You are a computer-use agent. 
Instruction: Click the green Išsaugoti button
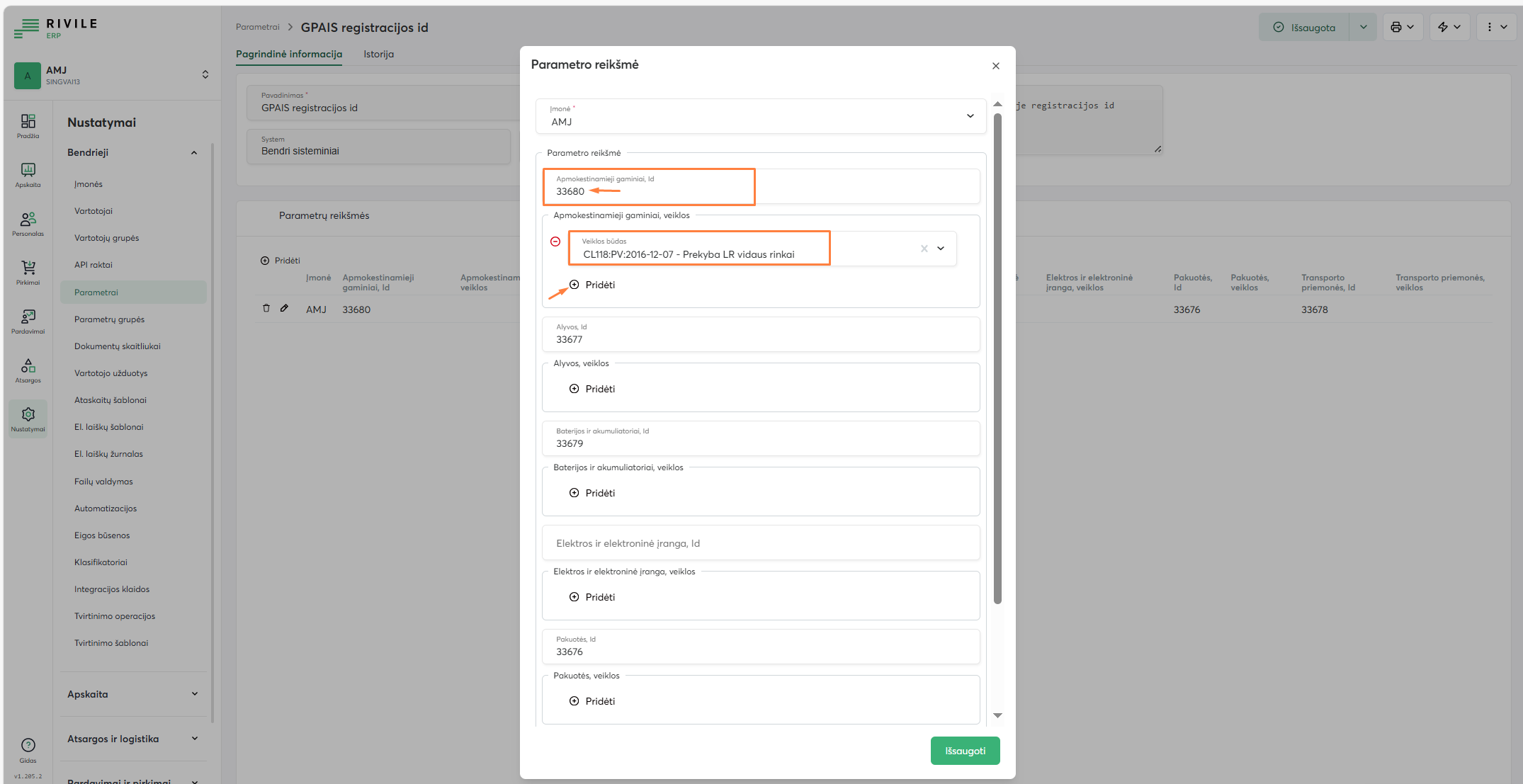(x=965, y=751)
